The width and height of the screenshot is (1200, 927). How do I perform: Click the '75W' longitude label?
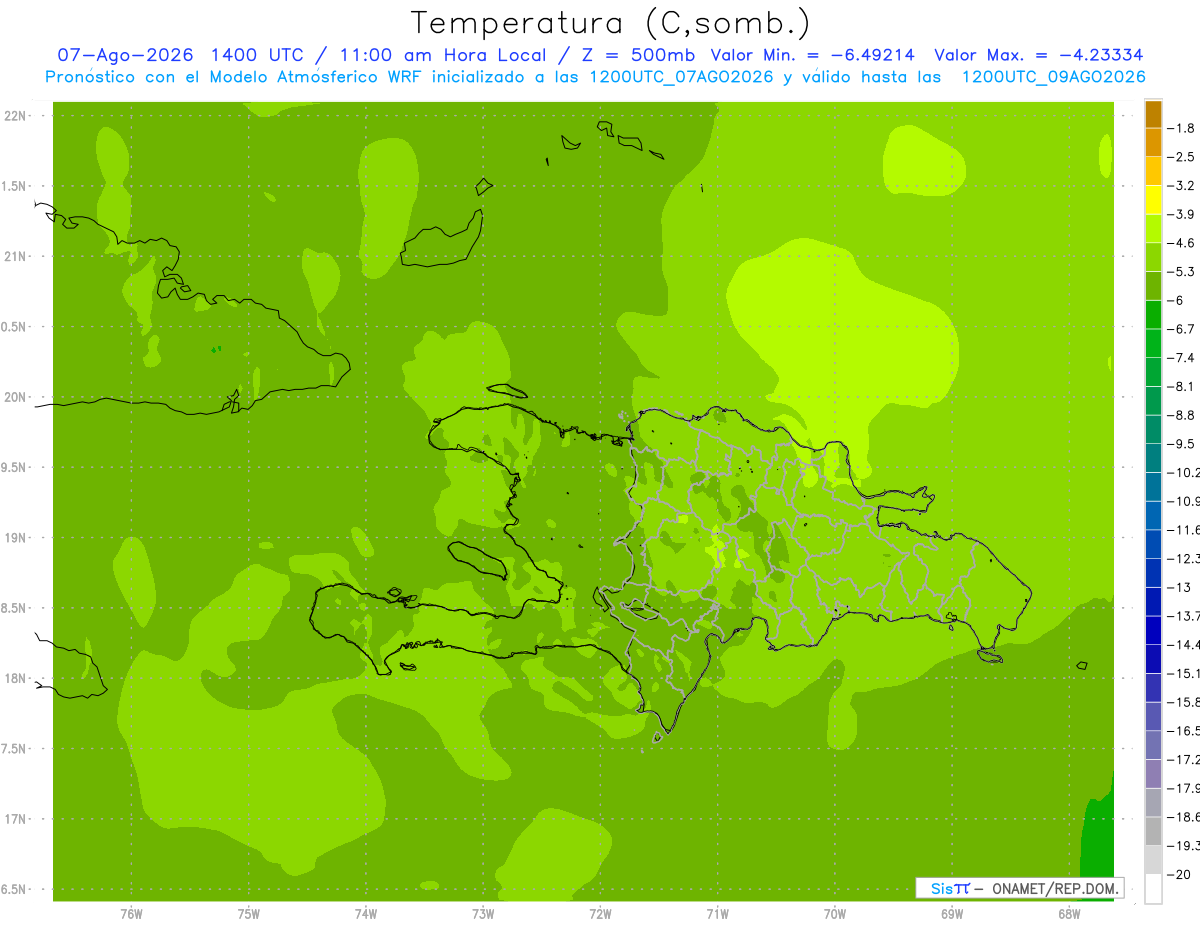click(249, 913)
